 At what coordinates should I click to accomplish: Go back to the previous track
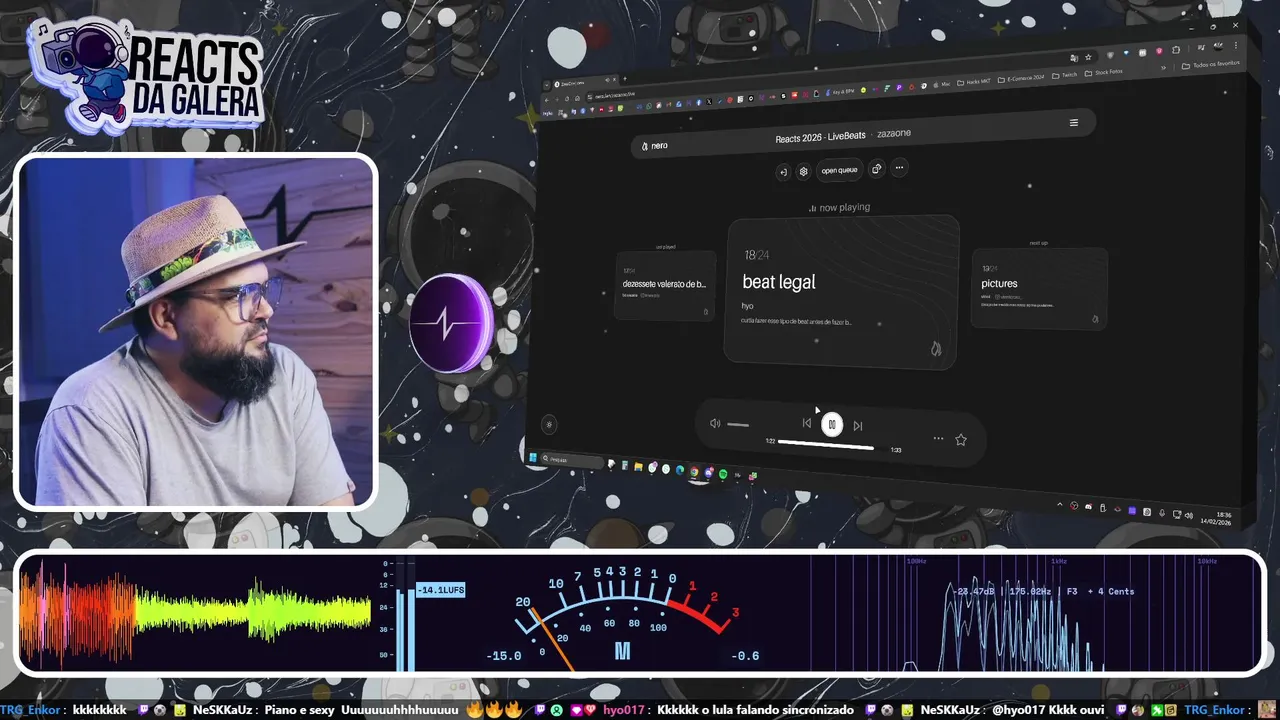806,423
